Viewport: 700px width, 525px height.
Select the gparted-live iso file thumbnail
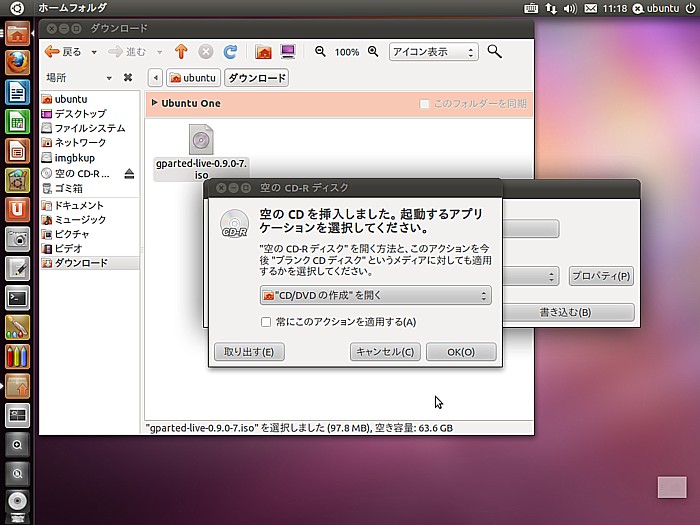[201, 140]
